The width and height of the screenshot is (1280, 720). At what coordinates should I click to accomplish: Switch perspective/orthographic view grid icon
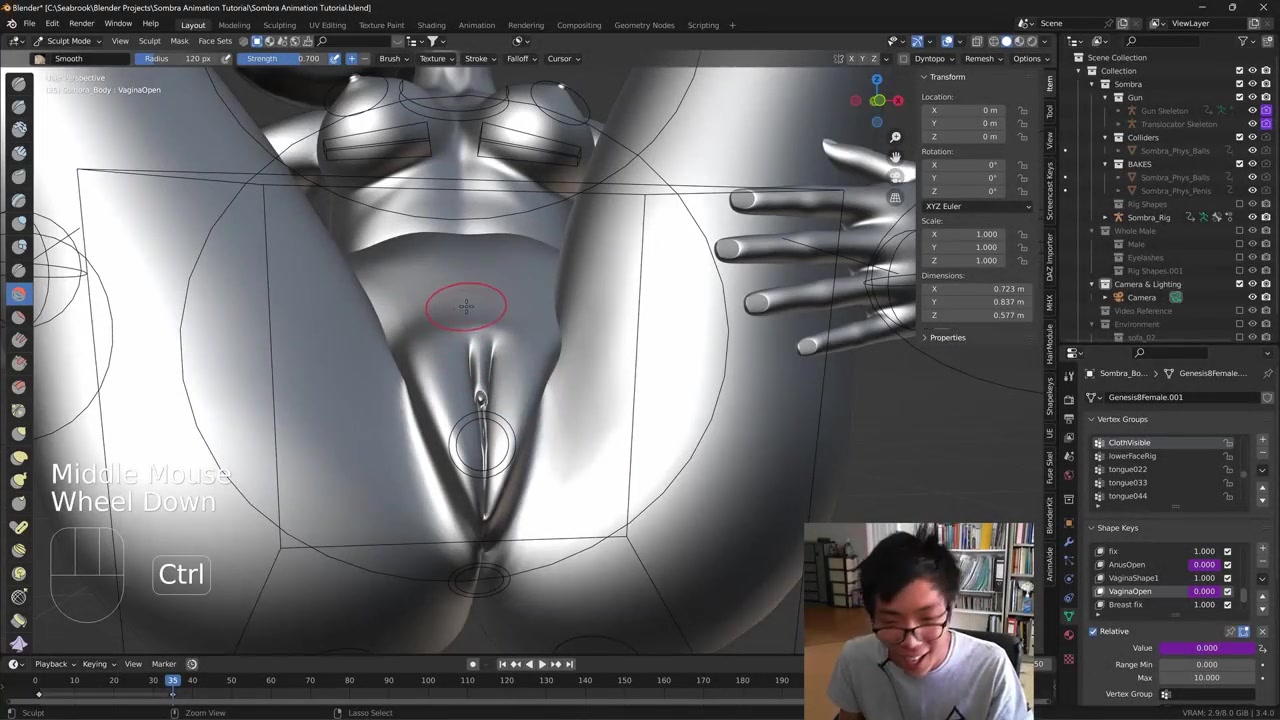coord(895,198)
